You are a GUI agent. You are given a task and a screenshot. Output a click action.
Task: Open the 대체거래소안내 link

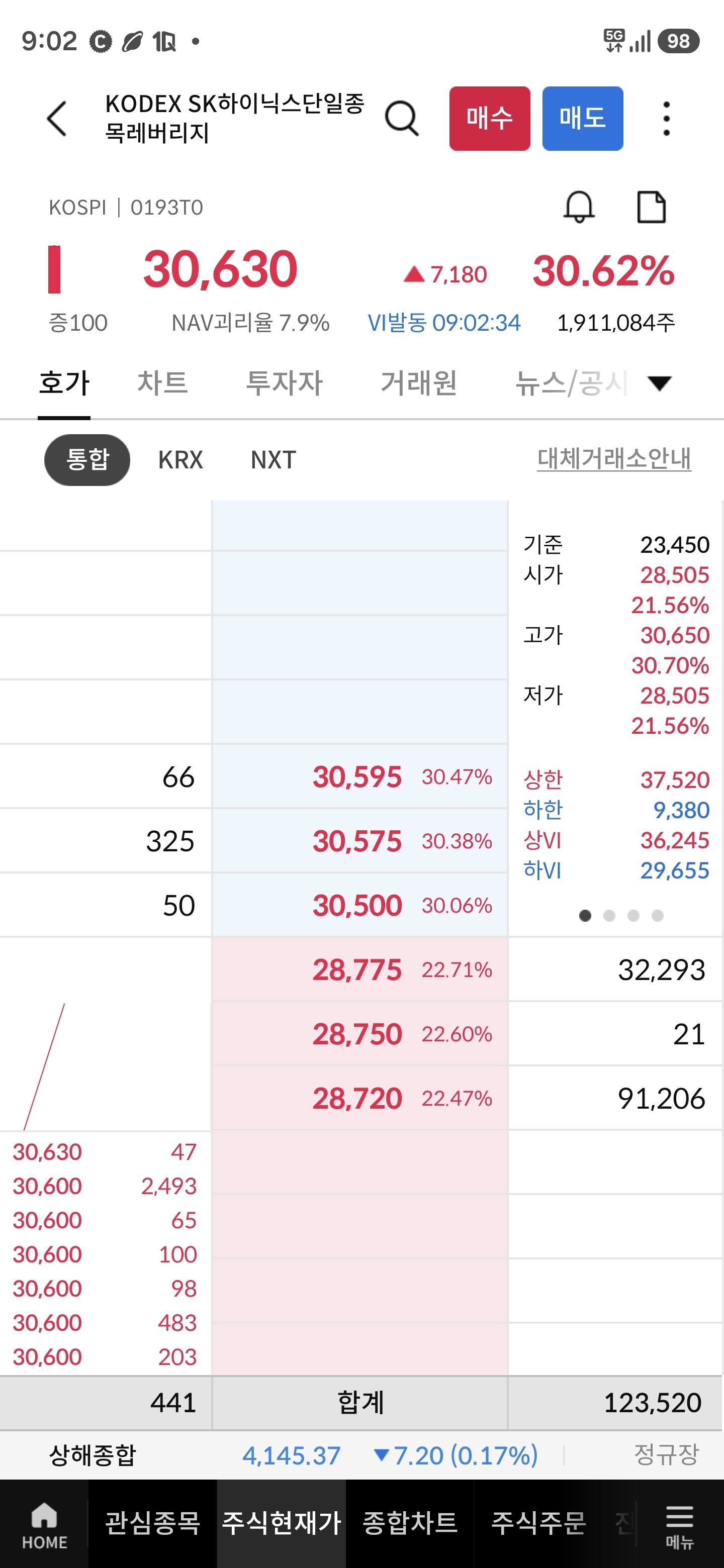[x=614, y=458]
